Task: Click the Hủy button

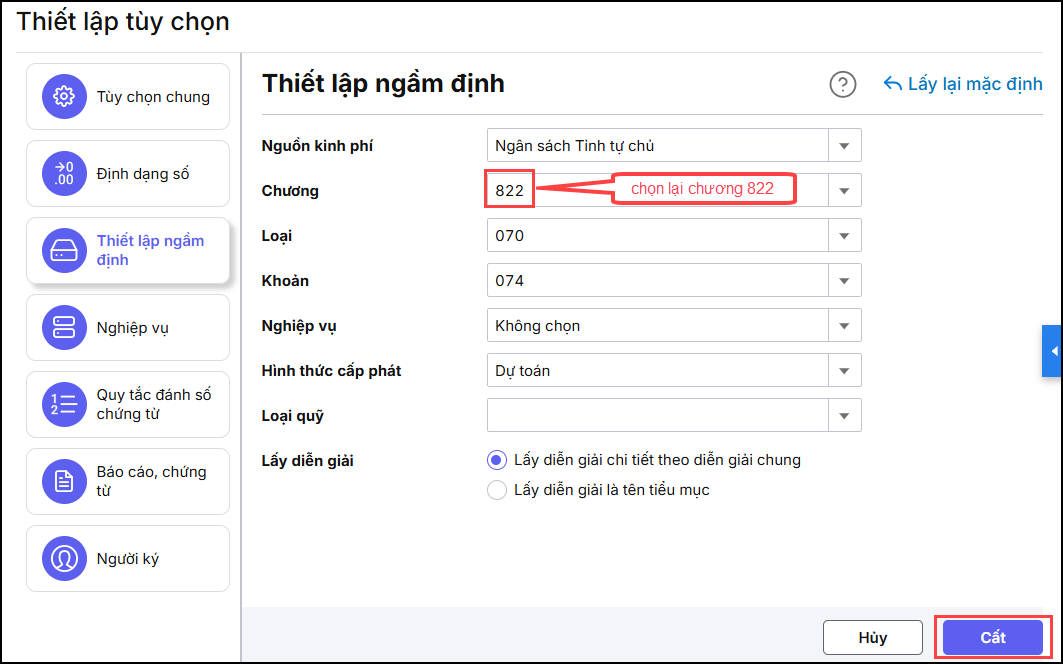Action: click(873, 638)
